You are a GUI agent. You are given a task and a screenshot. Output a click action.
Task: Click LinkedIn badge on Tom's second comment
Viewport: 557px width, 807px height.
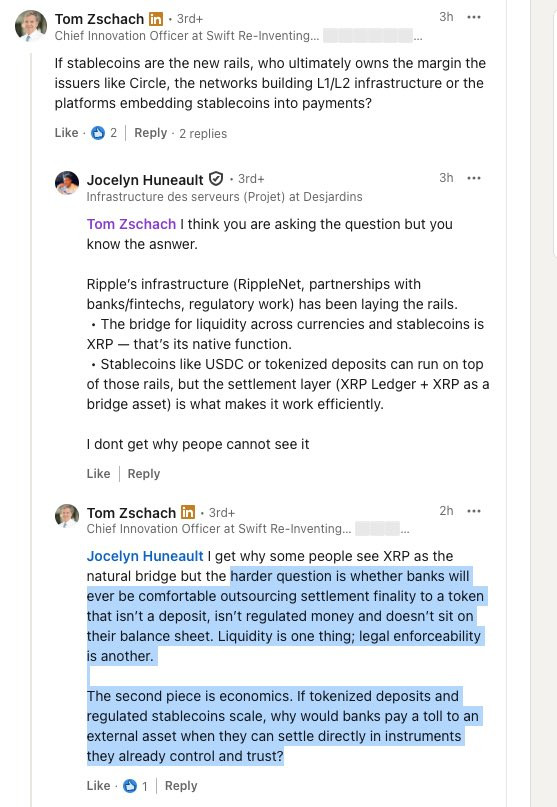[x=188, y=512]
